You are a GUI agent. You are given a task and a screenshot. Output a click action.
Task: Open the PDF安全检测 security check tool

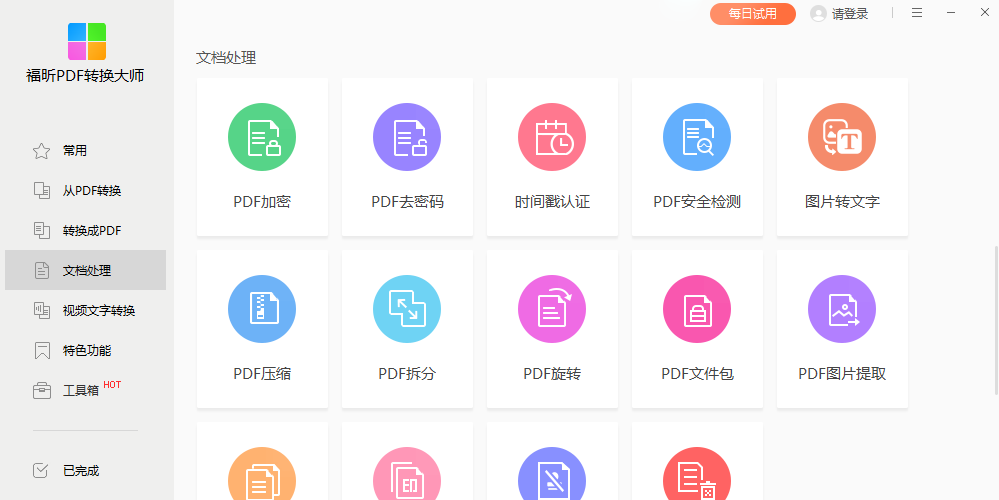(697, 157)
